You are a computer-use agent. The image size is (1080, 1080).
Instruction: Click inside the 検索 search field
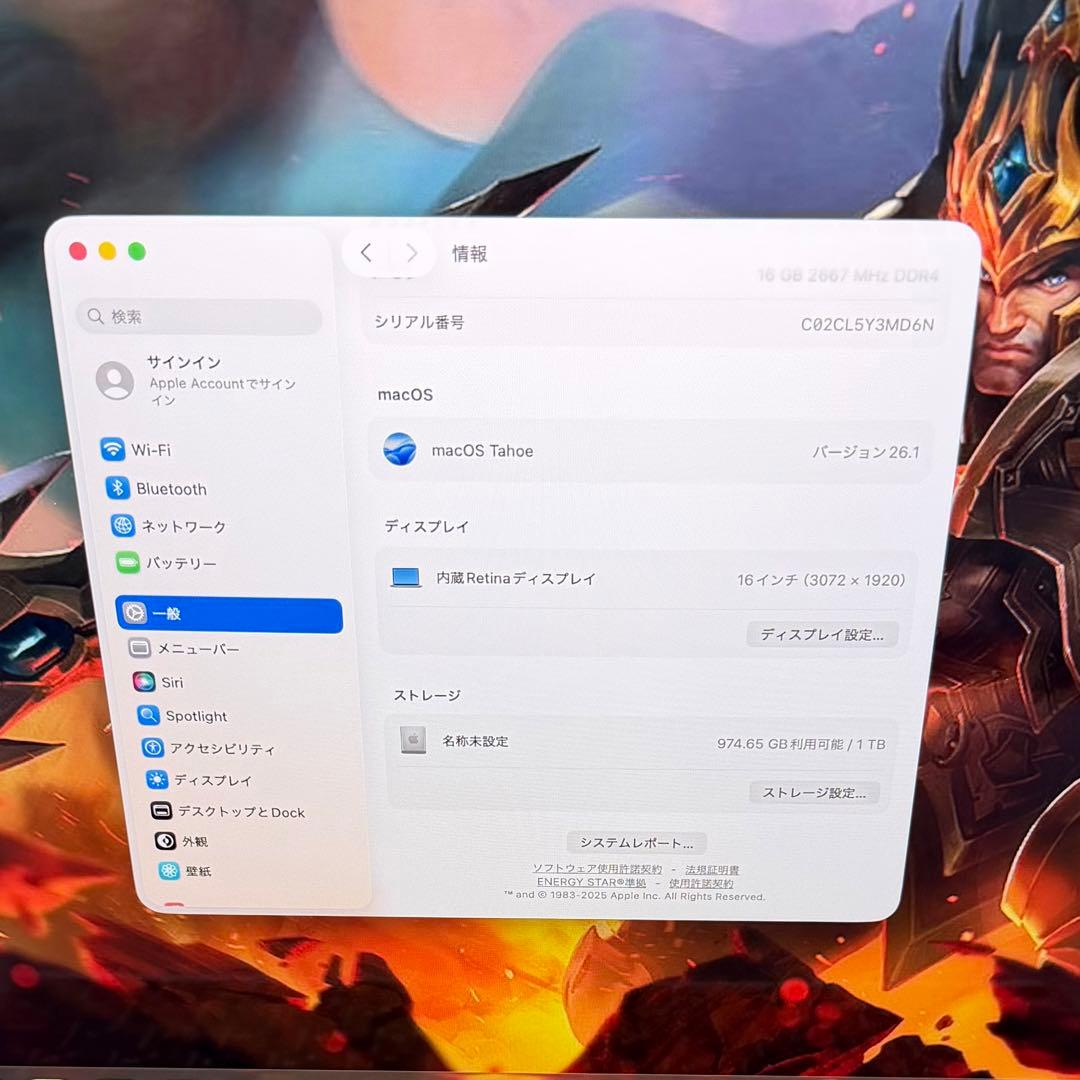coord(199,316)
